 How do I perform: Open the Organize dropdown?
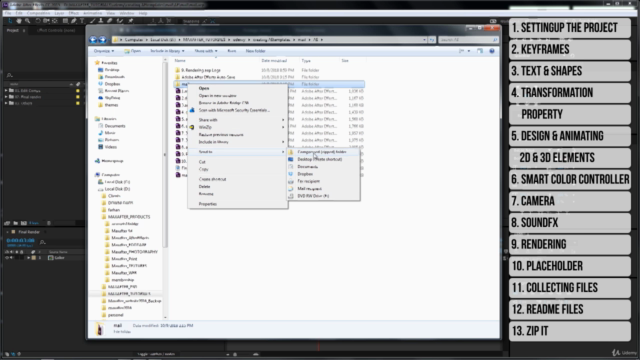(104, 51)
